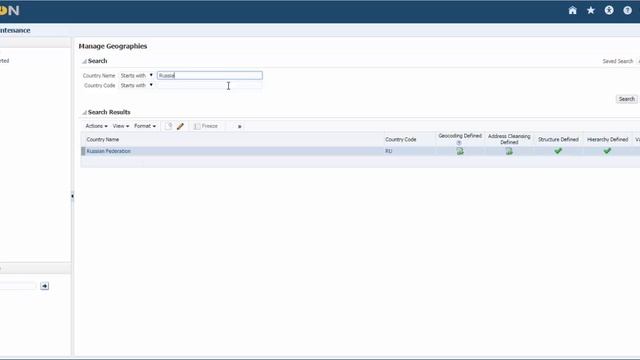Go to the Home page icon
This screenshot has width=640, height=360.
click(x=572, y=11)
